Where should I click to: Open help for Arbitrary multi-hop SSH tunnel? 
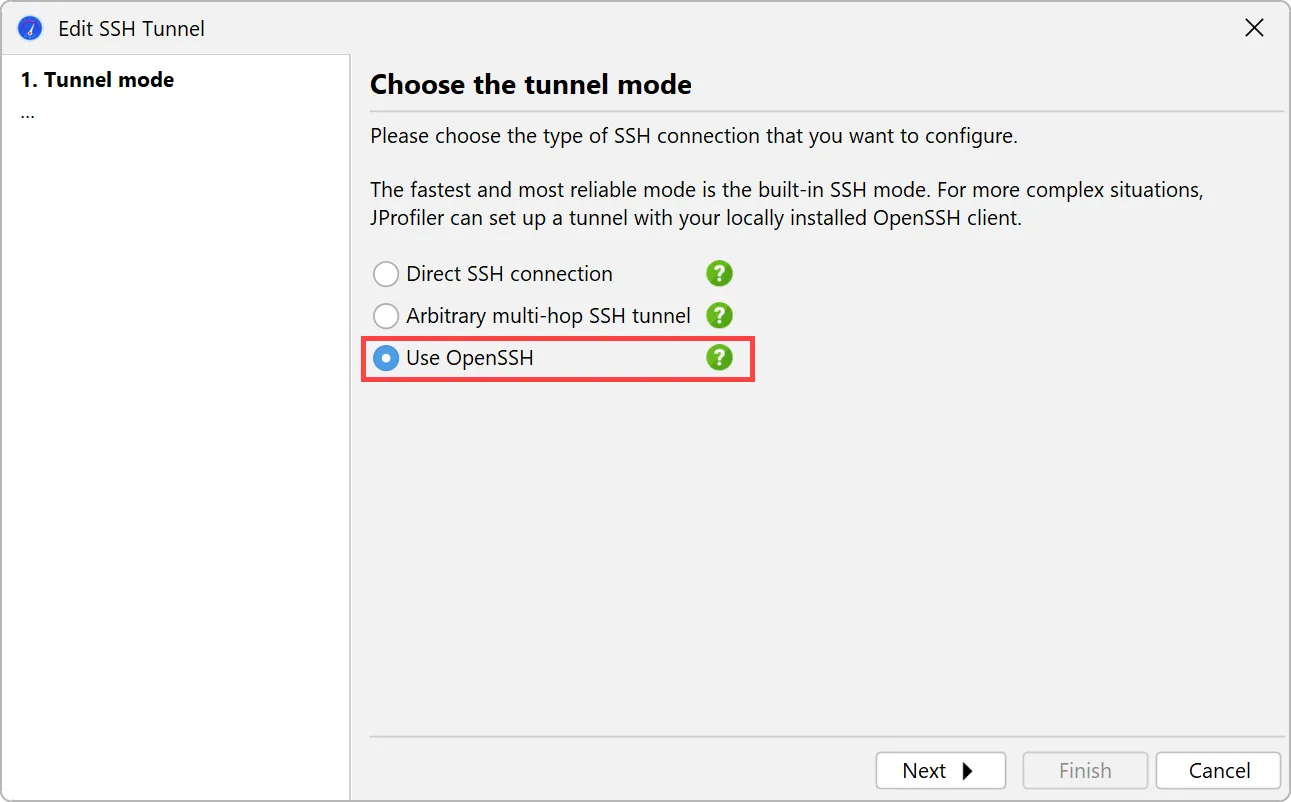(719, 316)
